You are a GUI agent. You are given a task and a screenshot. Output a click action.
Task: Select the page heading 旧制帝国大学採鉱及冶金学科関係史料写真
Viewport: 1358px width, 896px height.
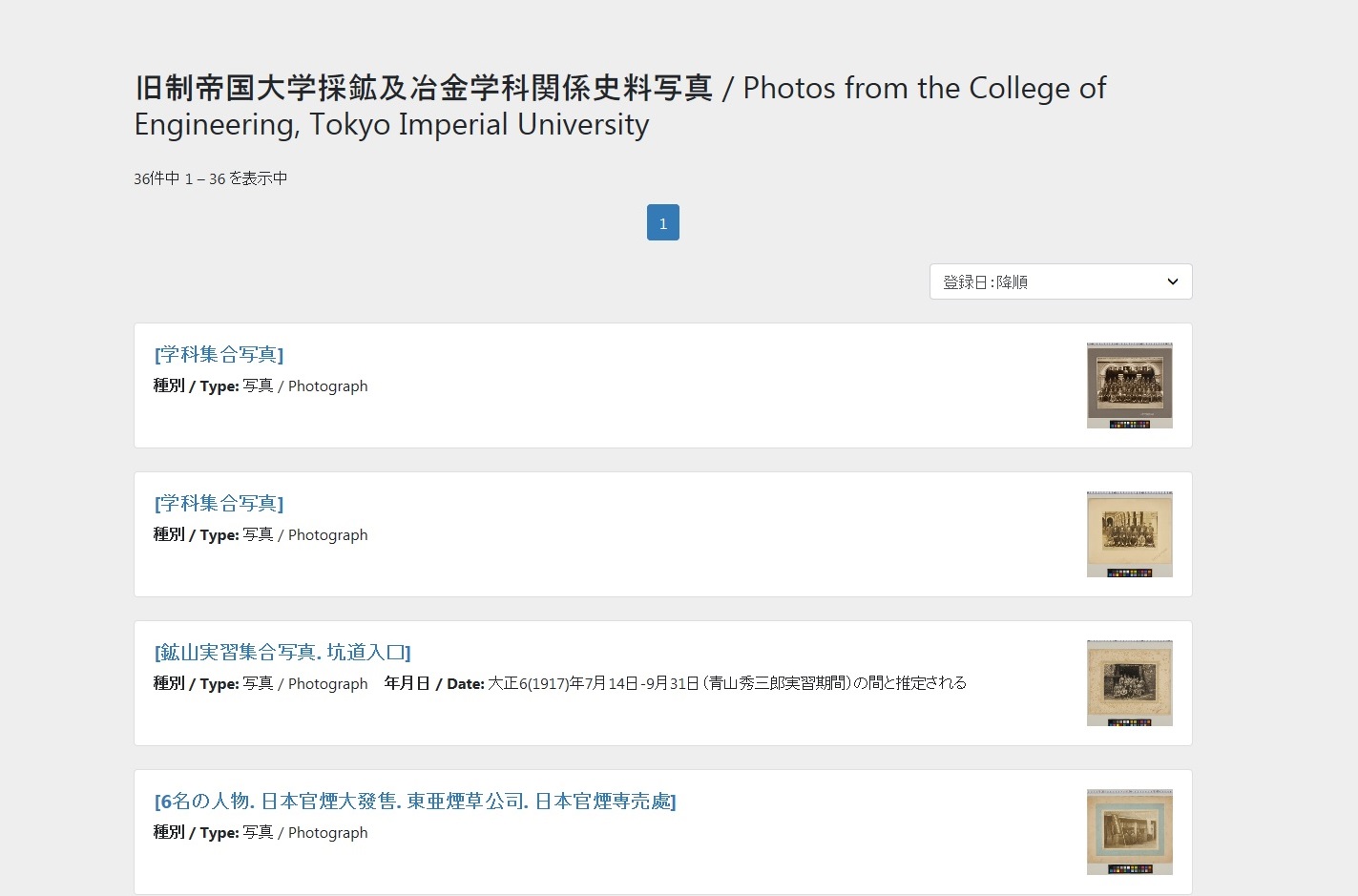coord(424,88)
